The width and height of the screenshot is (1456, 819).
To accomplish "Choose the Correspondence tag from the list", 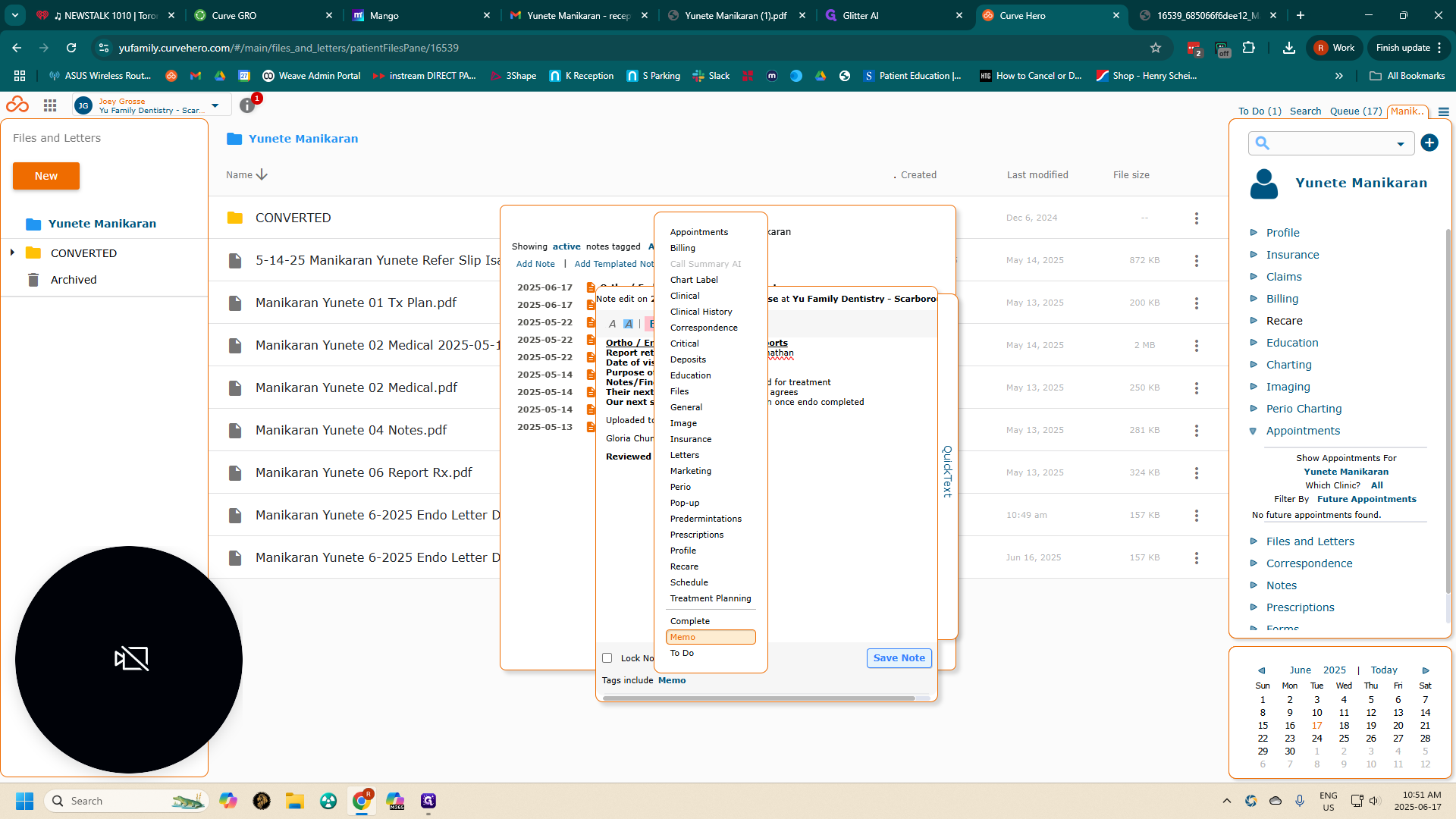I will (x=704, y=328).
